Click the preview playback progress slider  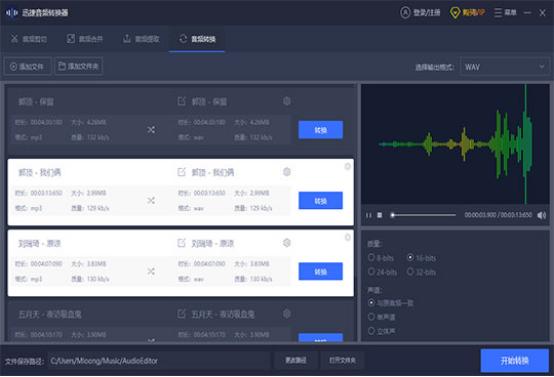pos(423,215)
